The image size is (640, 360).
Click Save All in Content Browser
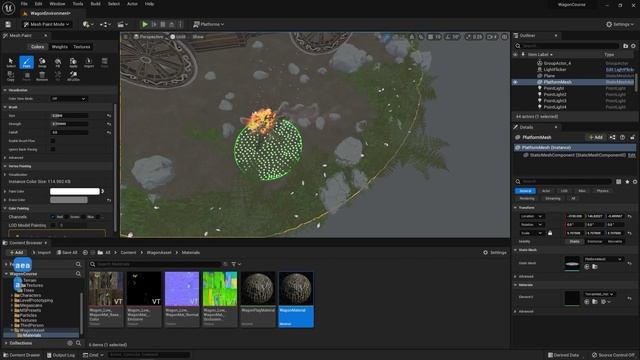tap(67, 253)
